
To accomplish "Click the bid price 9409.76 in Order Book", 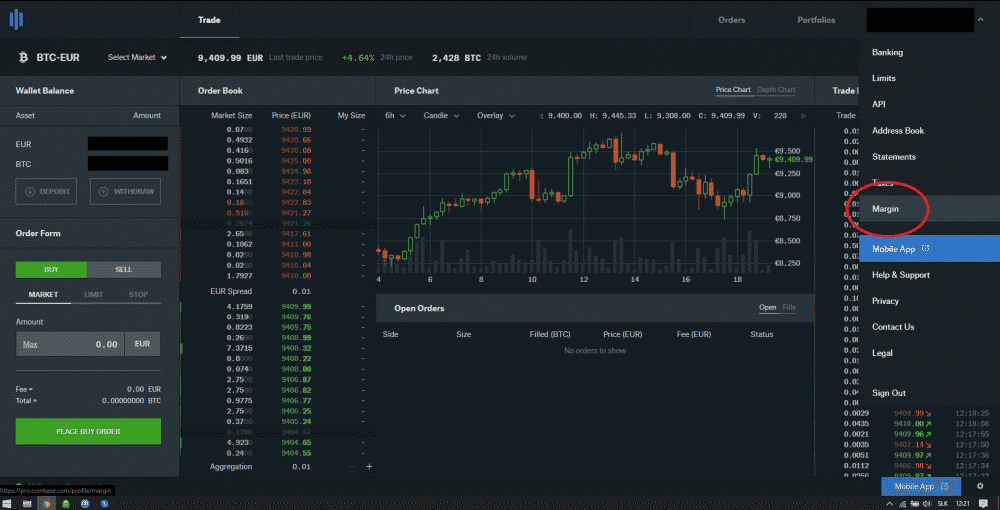I will tap(297, 317).
